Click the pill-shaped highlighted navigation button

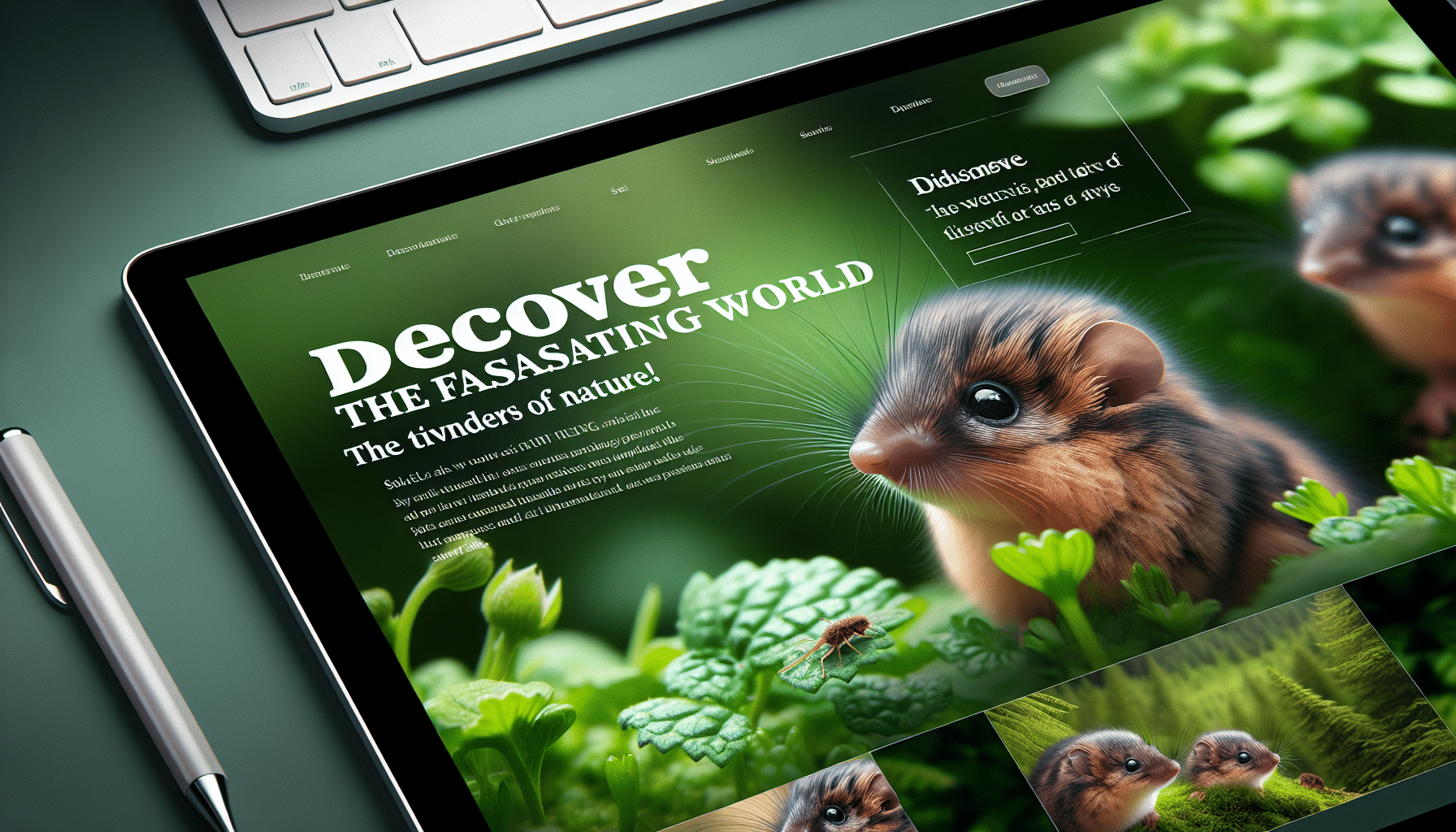click(1016, 80)
